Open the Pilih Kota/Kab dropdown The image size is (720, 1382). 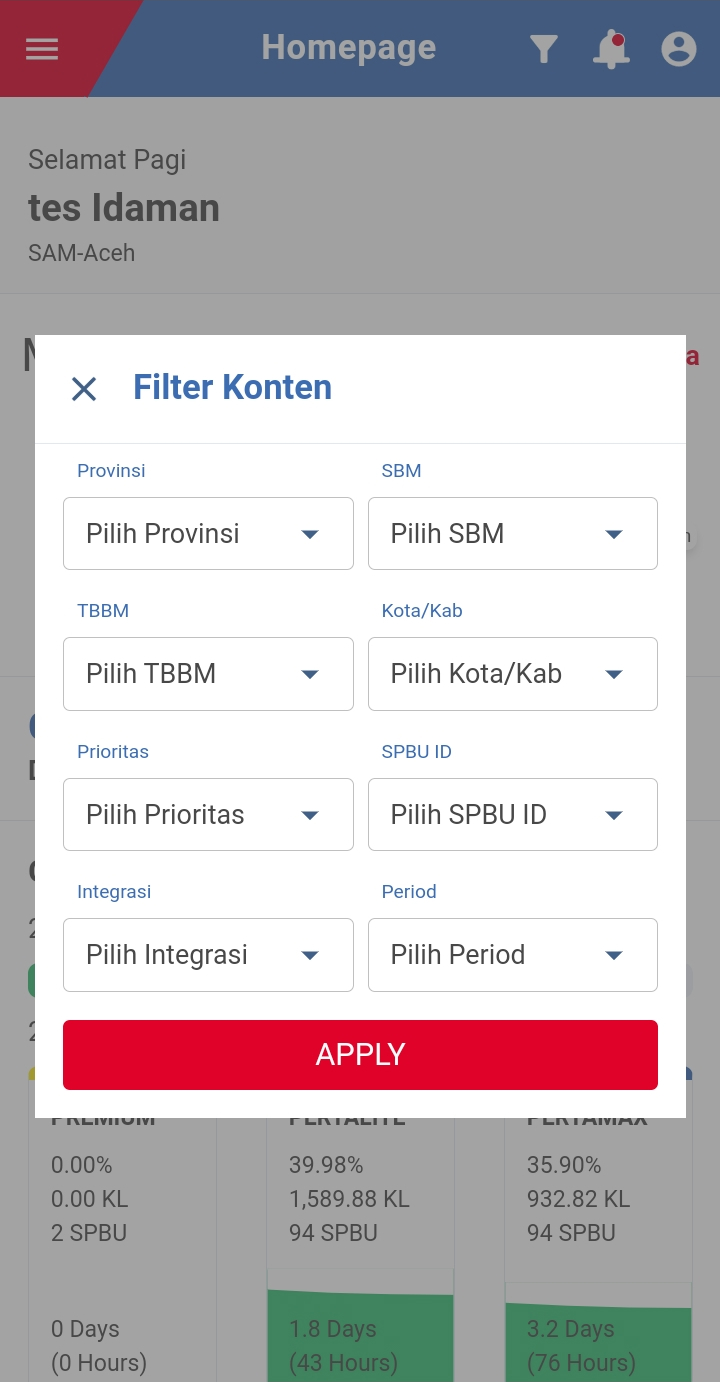(513, 674)
